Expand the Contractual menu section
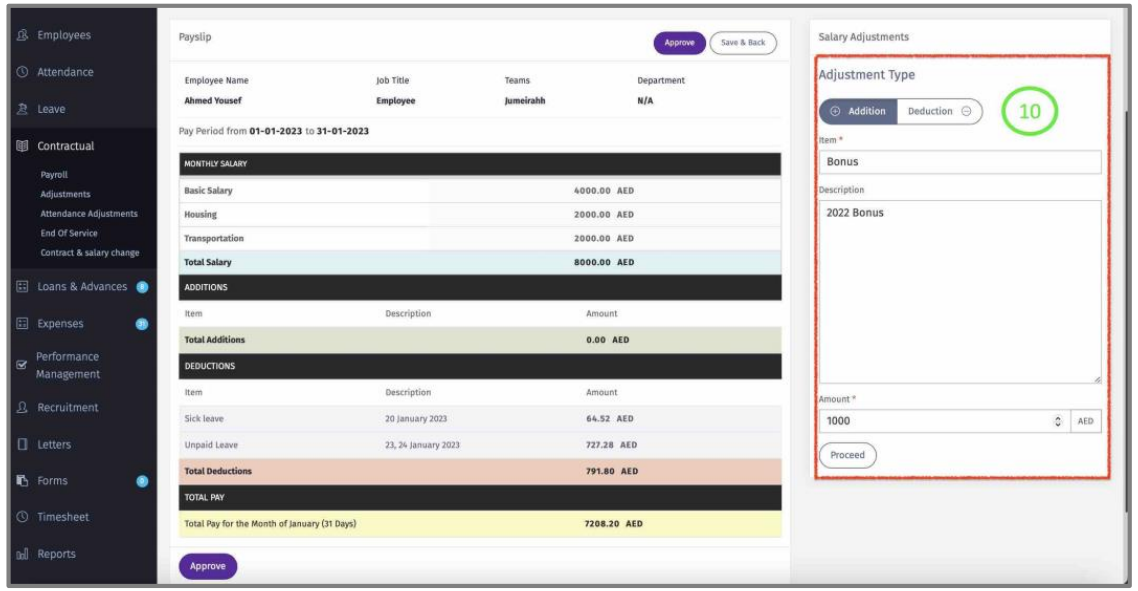 [66, 145]
